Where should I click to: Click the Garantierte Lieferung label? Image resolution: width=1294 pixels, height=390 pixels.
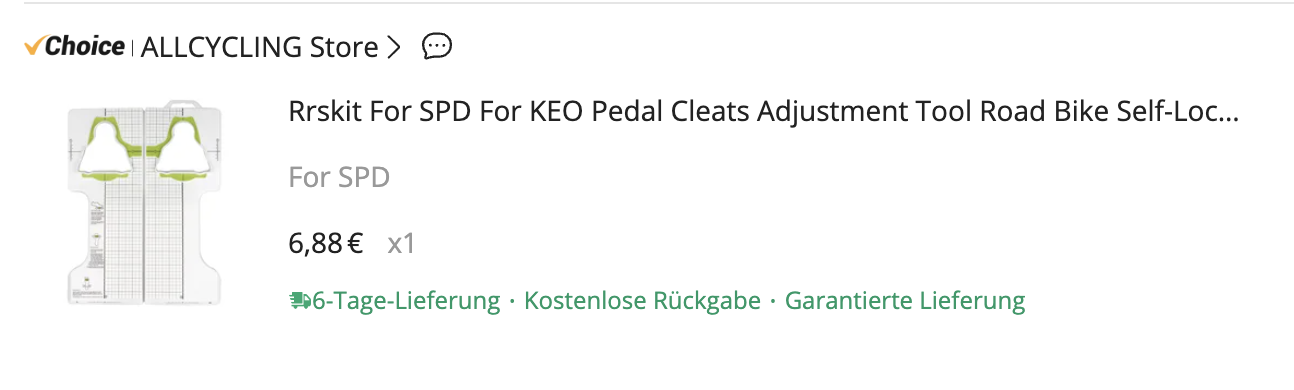pyautogui.click(x=905, y=300)
